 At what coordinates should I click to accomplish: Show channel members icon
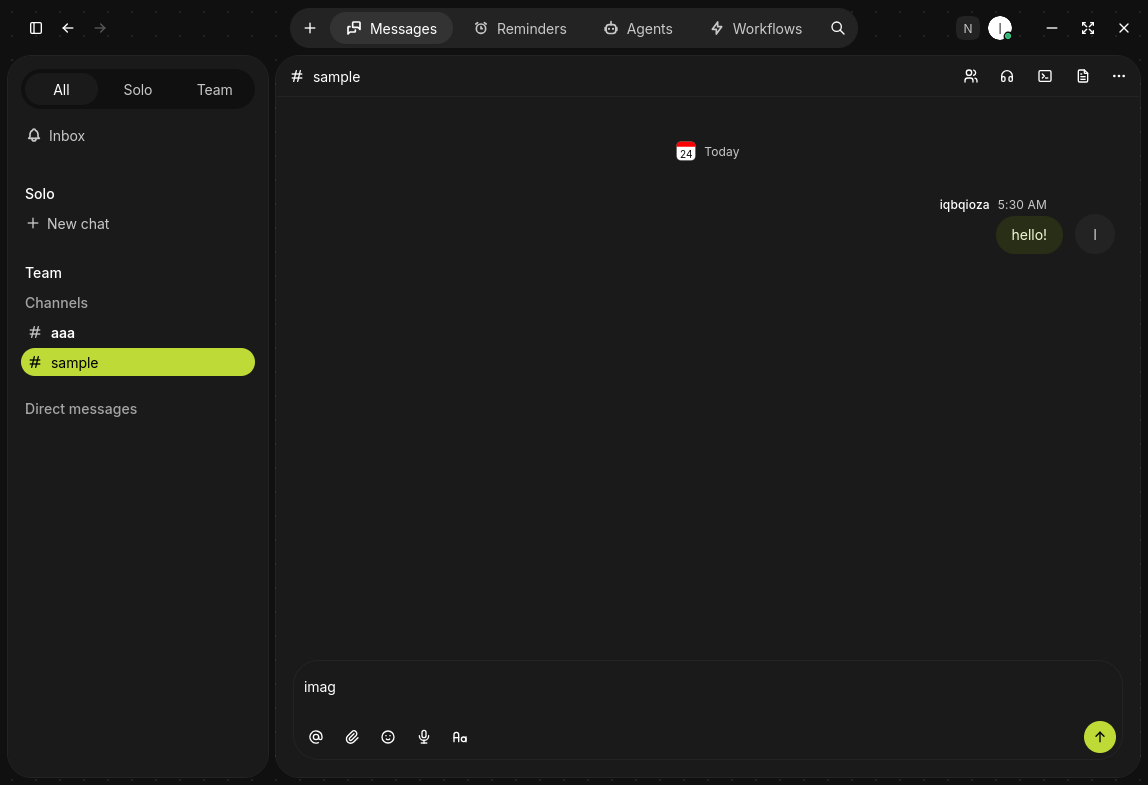[x=971, y=76]
